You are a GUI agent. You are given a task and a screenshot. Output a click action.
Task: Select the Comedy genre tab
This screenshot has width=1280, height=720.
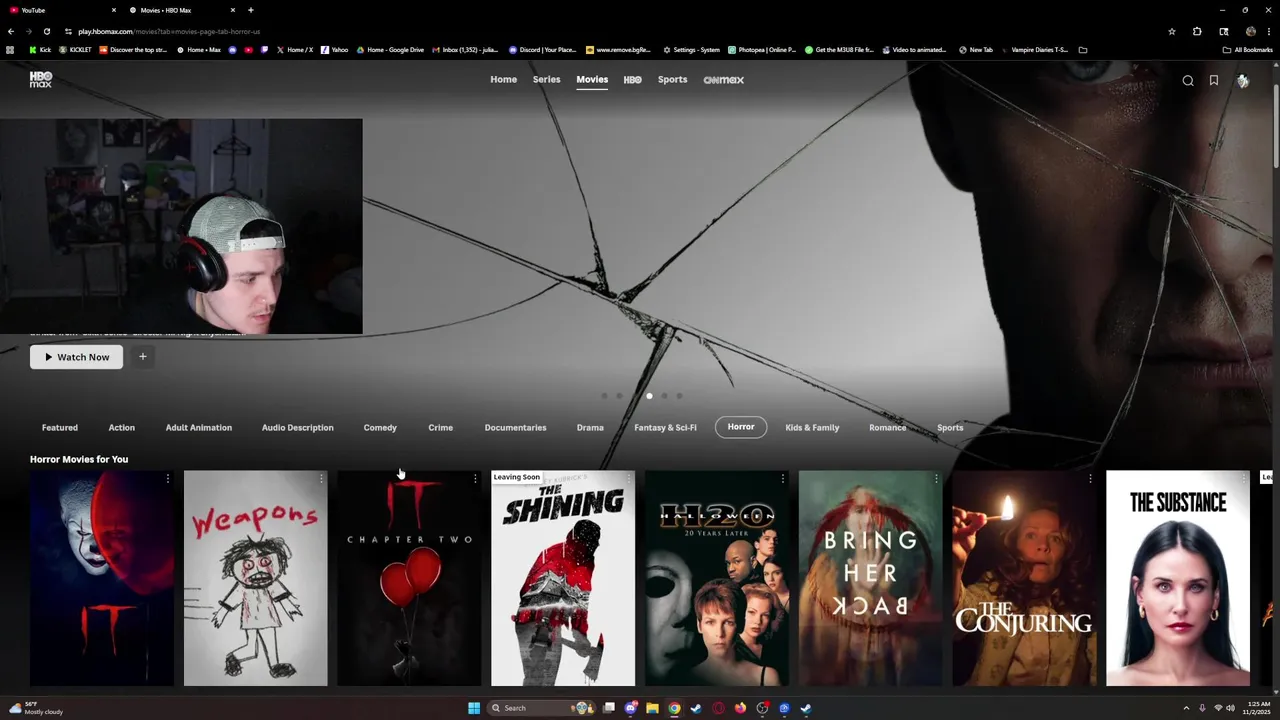[x=380, y=428]
